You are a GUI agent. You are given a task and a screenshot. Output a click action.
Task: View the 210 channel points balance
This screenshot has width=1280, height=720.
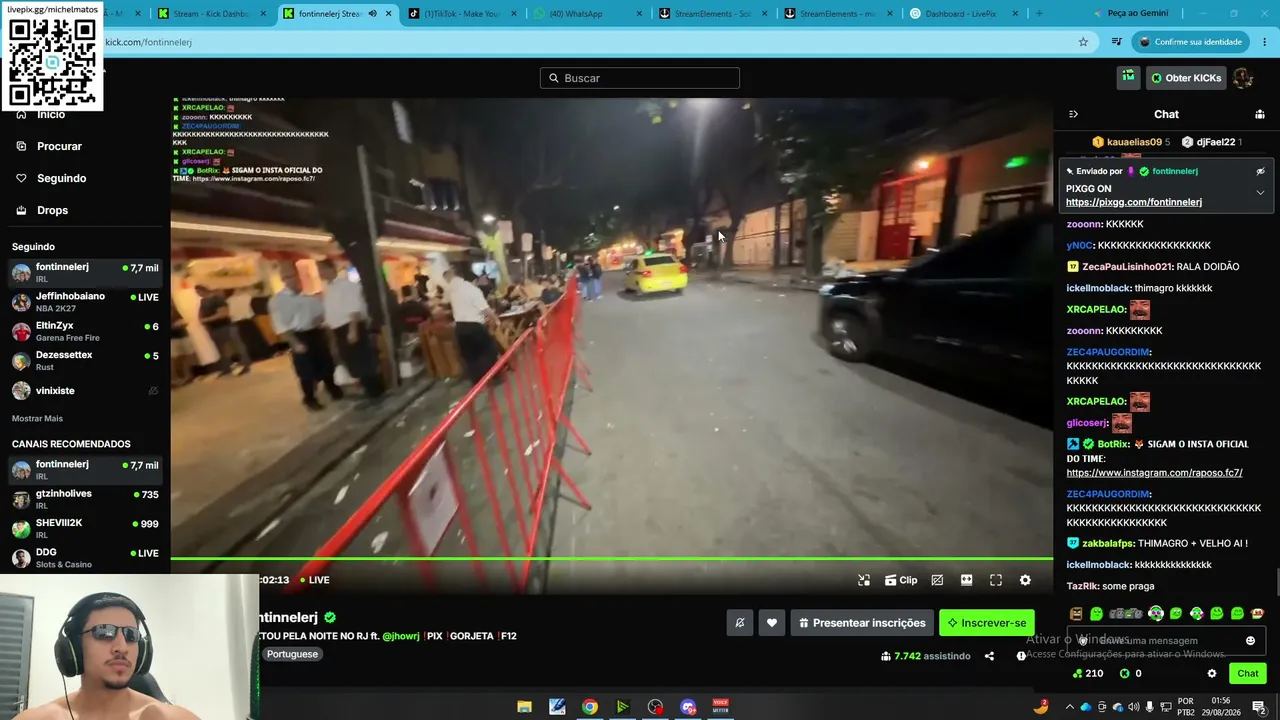pyautogui.click(x=1087, y=674)
